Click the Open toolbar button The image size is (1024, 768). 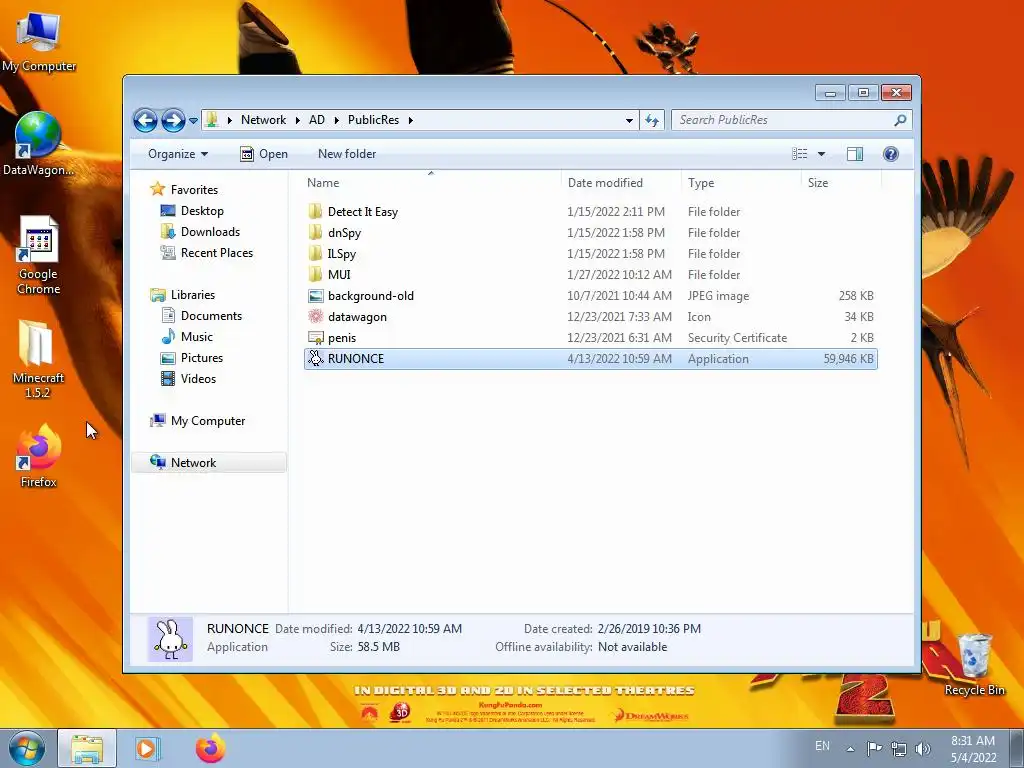pyautogui.click(x=264, y=154)
